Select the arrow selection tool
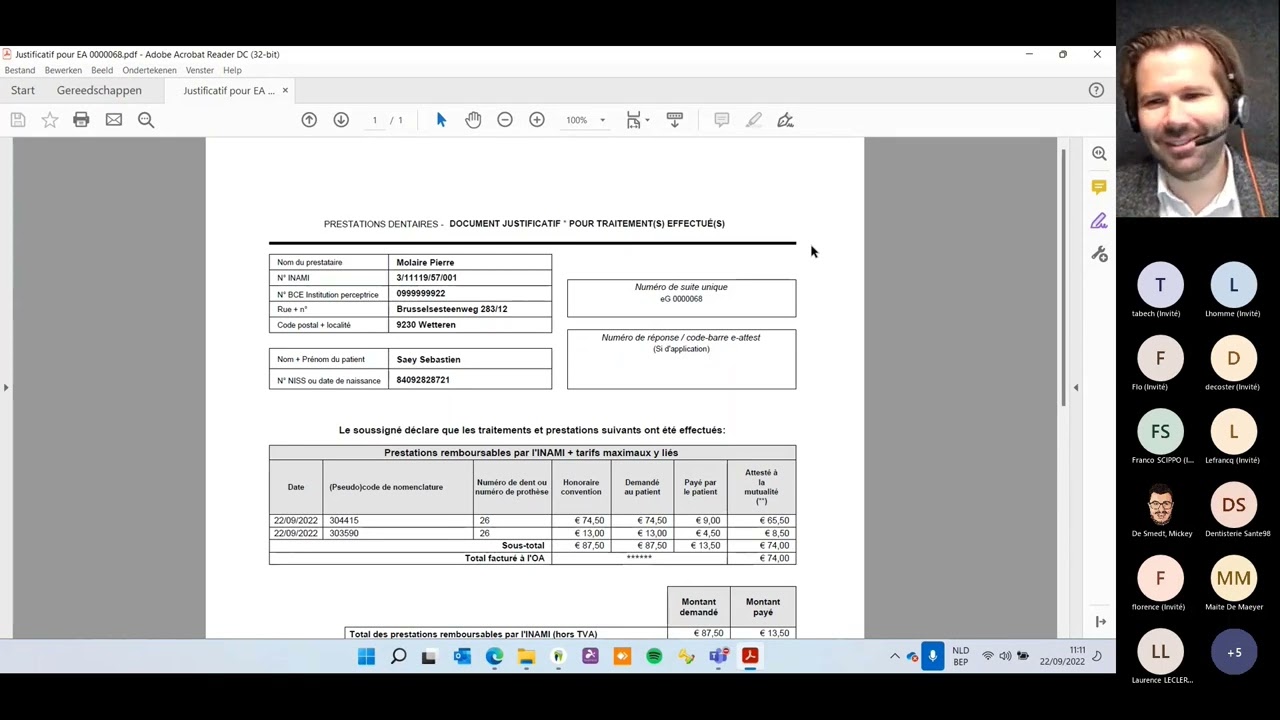This screenshot has width=1280, height=720. [441, 120]
